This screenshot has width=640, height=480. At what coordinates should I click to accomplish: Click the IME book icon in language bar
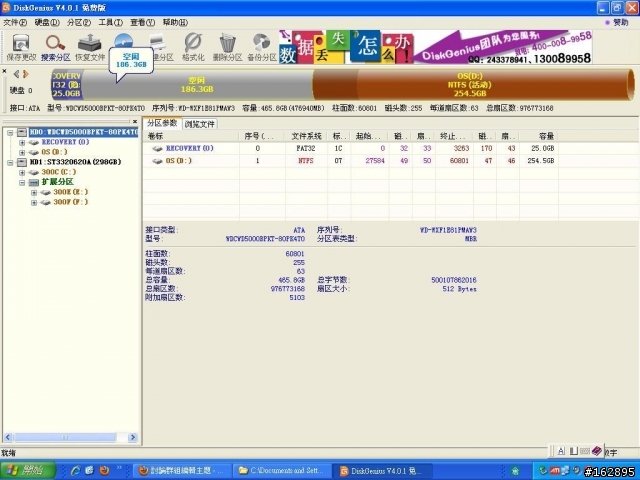point(597,451)
